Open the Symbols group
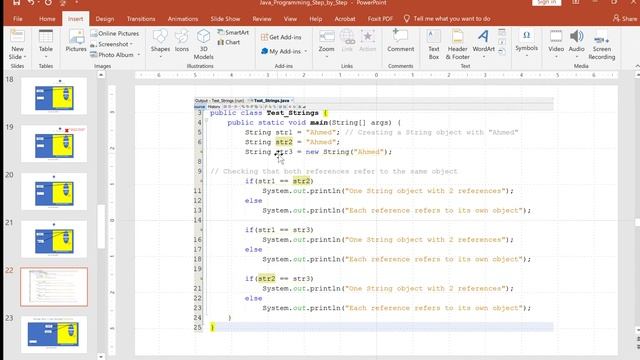This screenshot has width=640, height=360. tap(527, 43)
